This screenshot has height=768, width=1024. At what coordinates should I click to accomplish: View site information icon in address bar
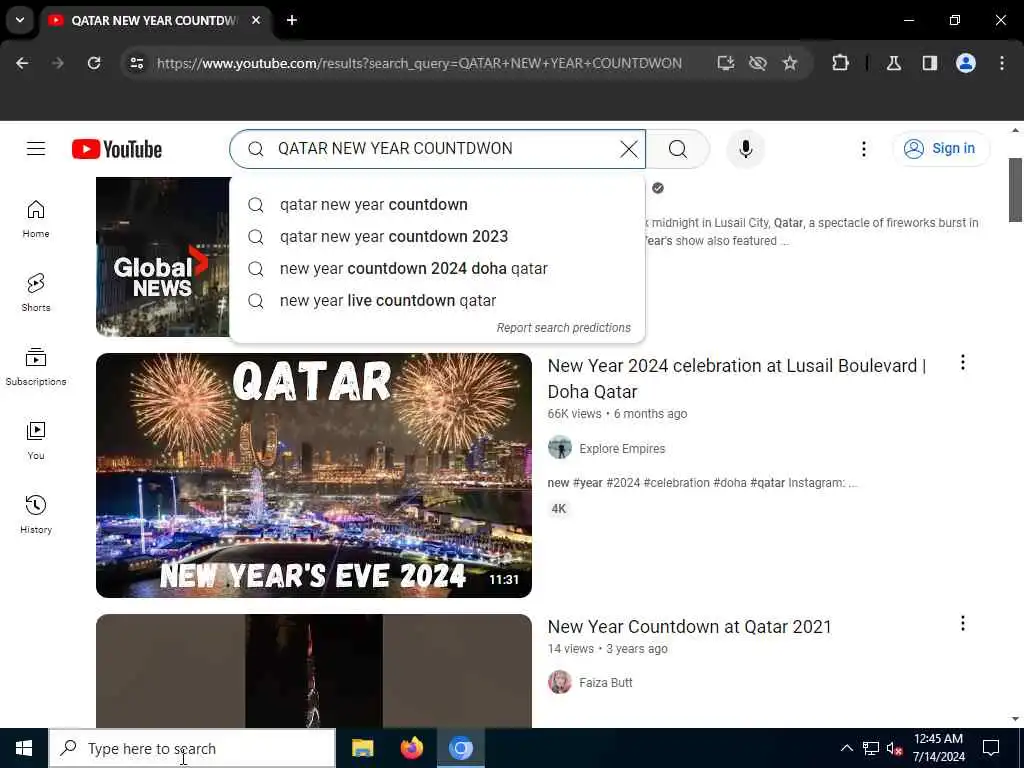point(136,63)
